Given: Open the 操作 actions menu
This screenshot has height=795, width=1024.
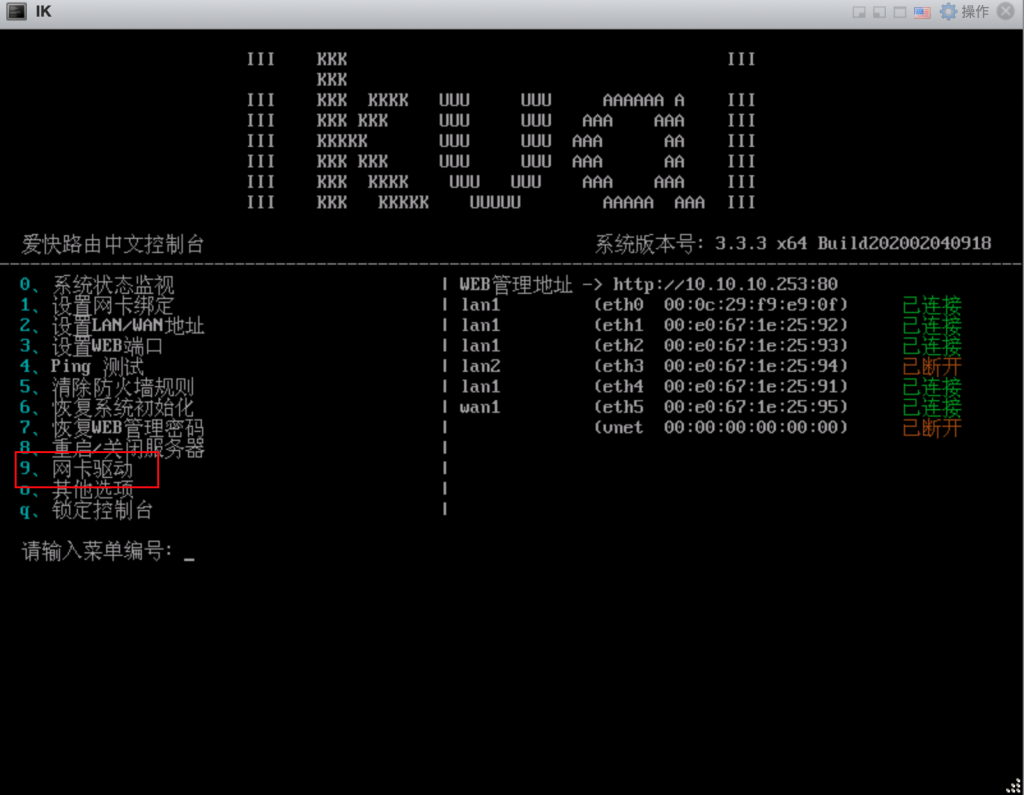Looking at the screenshot, I should (965, 12).
